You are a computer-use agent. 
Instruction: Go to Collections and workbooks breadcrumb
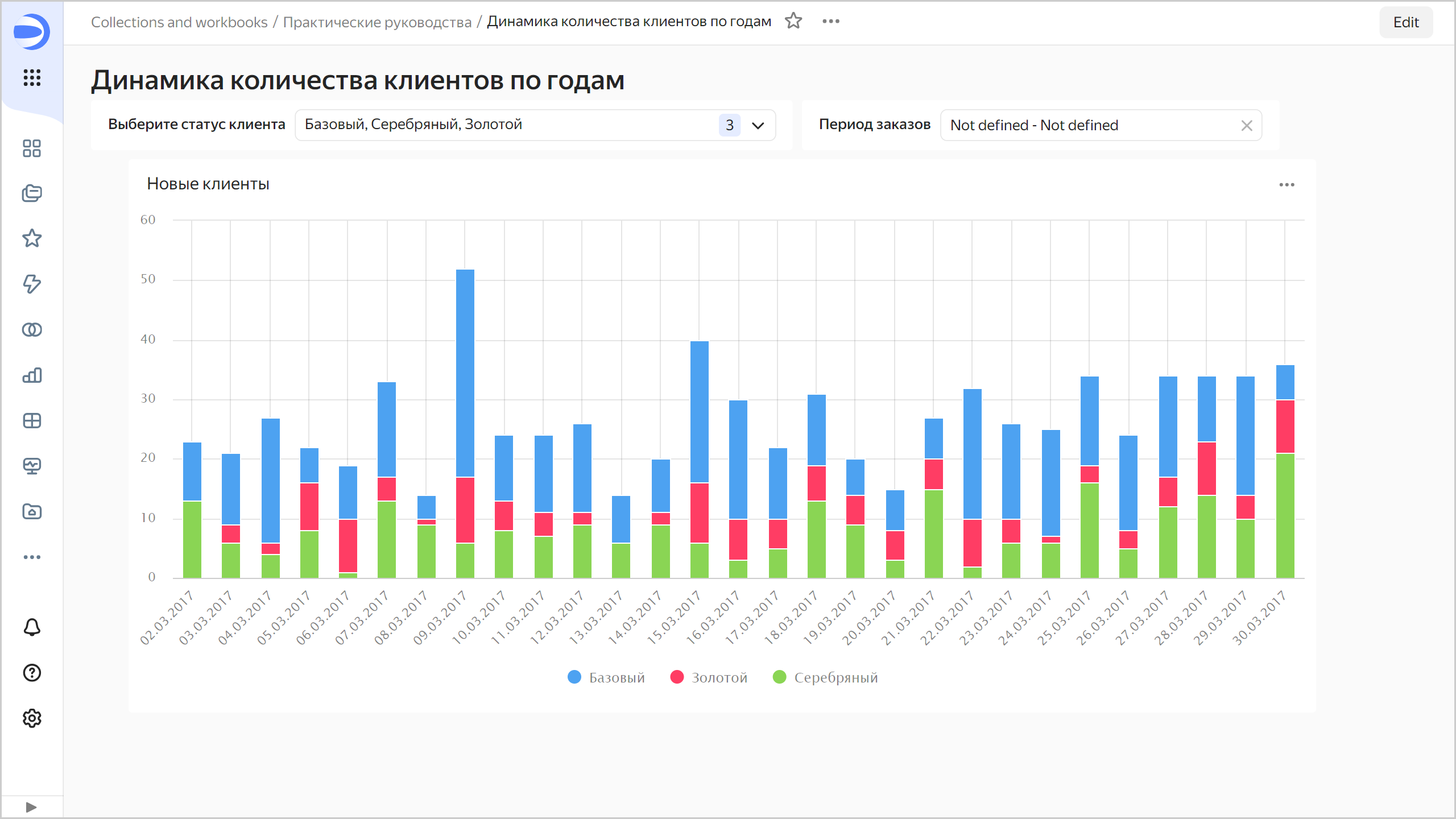click(x=179, y=22)
